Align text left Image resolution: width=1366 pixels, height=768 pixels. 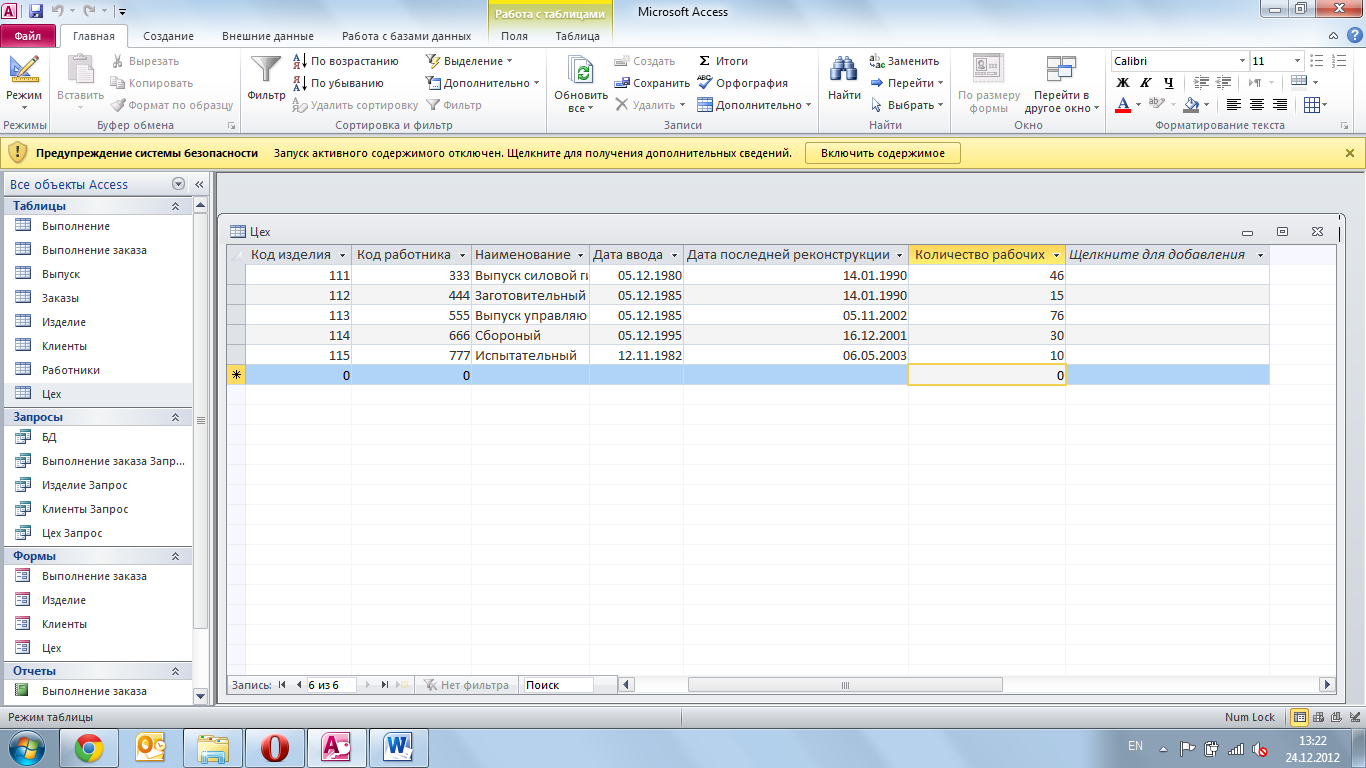(1234, 104)
